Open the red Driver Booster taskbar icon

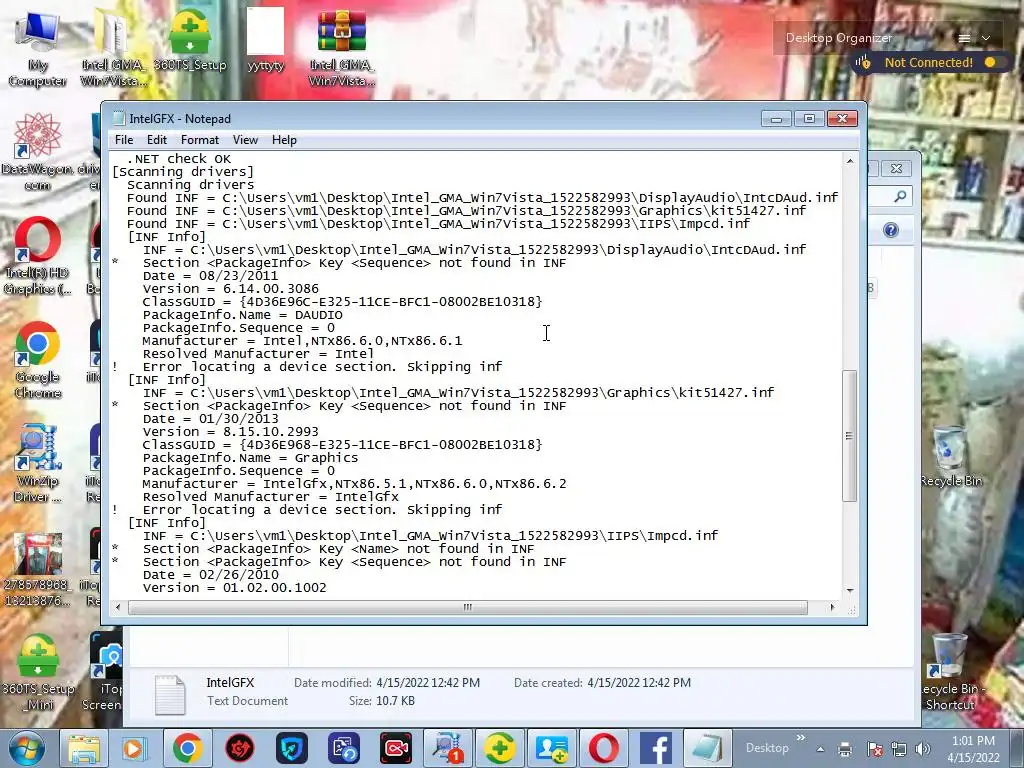click(239, 748)
